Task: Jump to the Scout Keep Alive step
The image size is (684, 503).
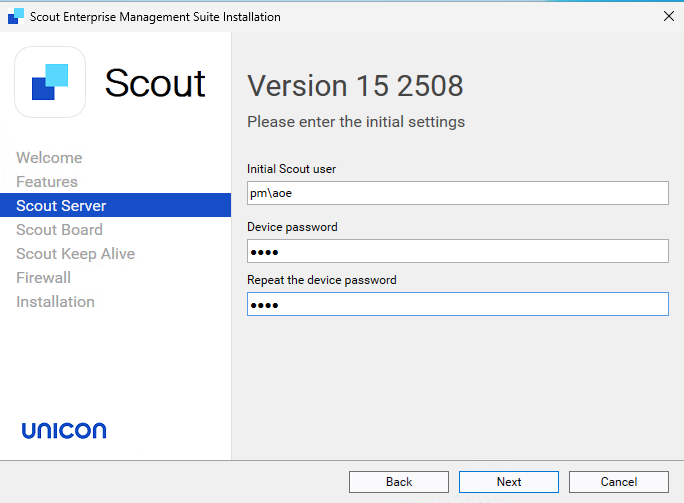Action: [75, 254]
